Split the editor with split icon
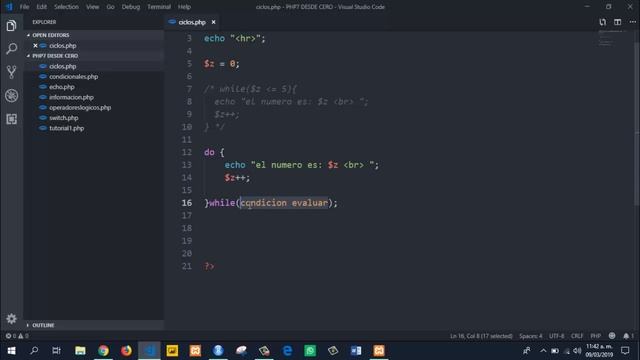The width and height of the screenshot is (640, 360). coord(618,22)
